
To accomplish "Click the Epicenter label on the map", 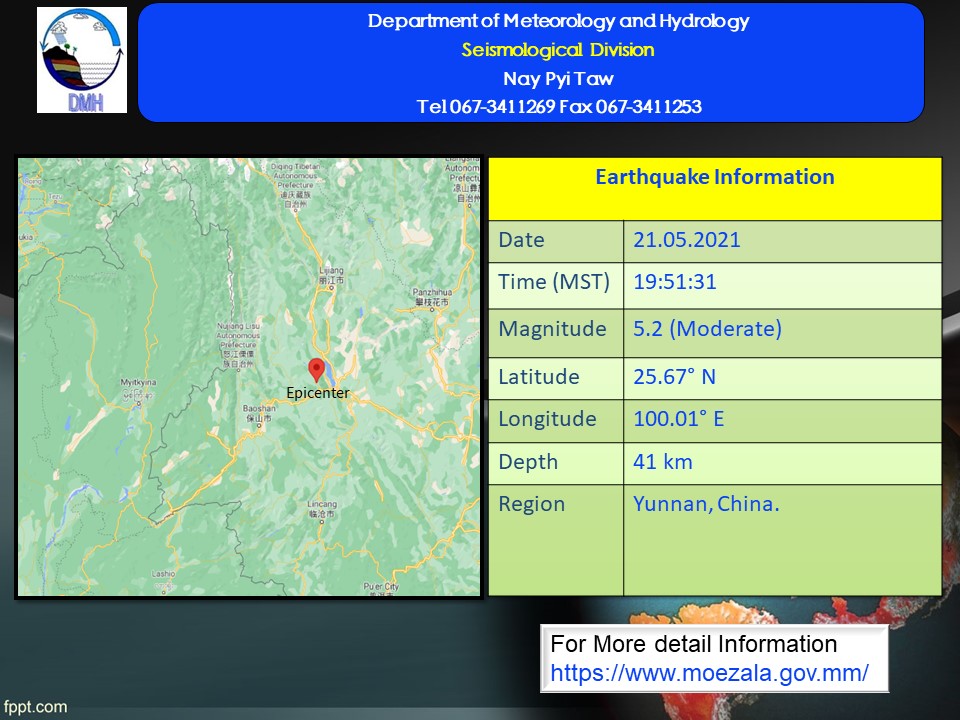I will 318,392.
